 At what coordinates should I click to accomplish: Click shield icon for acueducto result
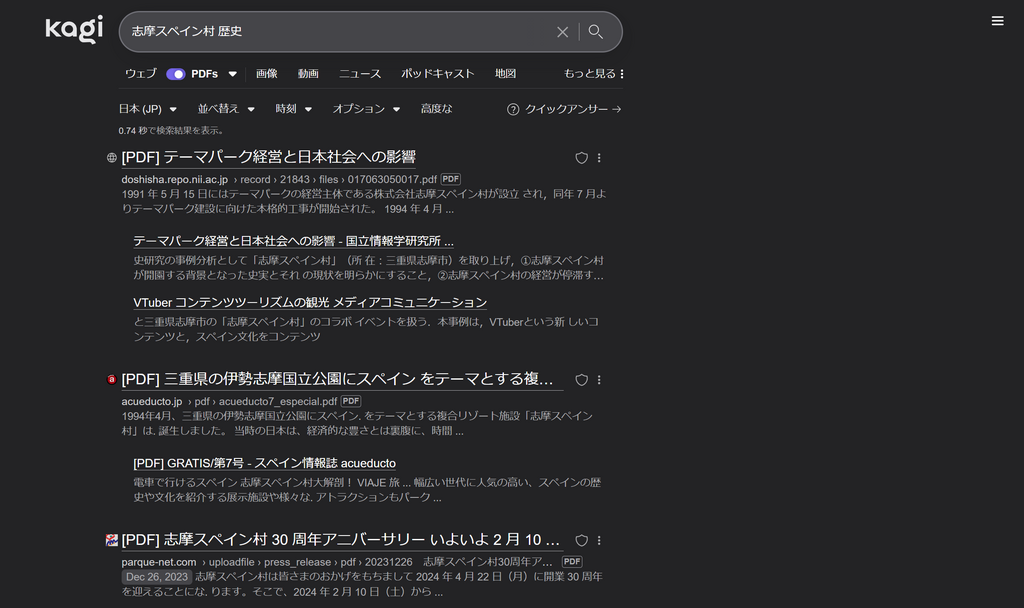click(x=581, y=380)
